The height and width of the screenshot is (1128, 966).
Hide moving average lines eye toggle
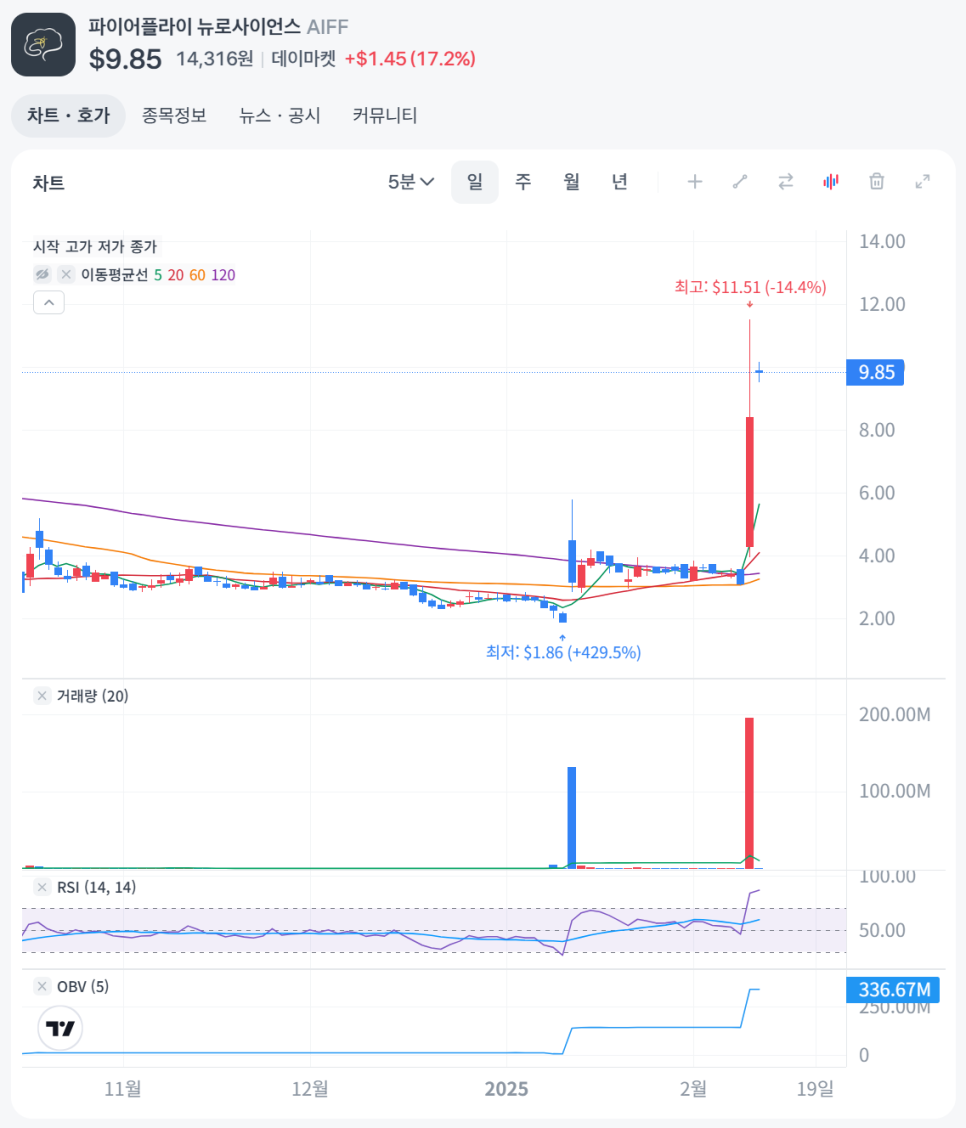pos(42,275)
